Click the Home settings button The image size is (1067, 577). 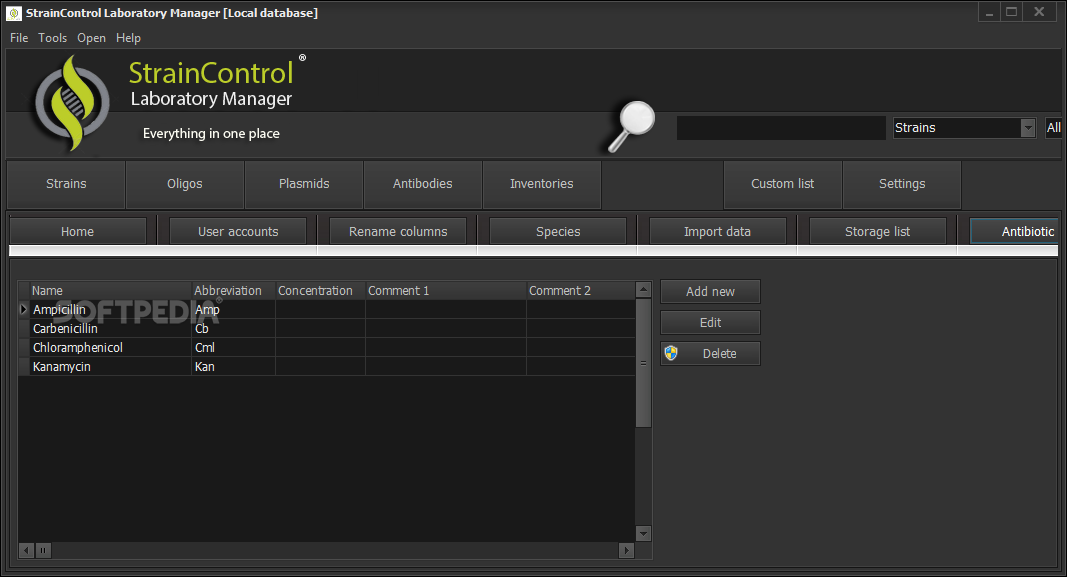pos(78,231)
